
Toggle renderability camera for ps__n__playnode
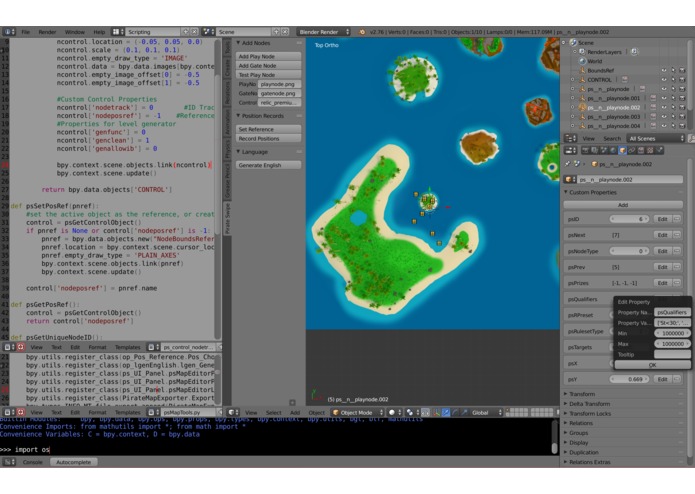click(682, 89)
